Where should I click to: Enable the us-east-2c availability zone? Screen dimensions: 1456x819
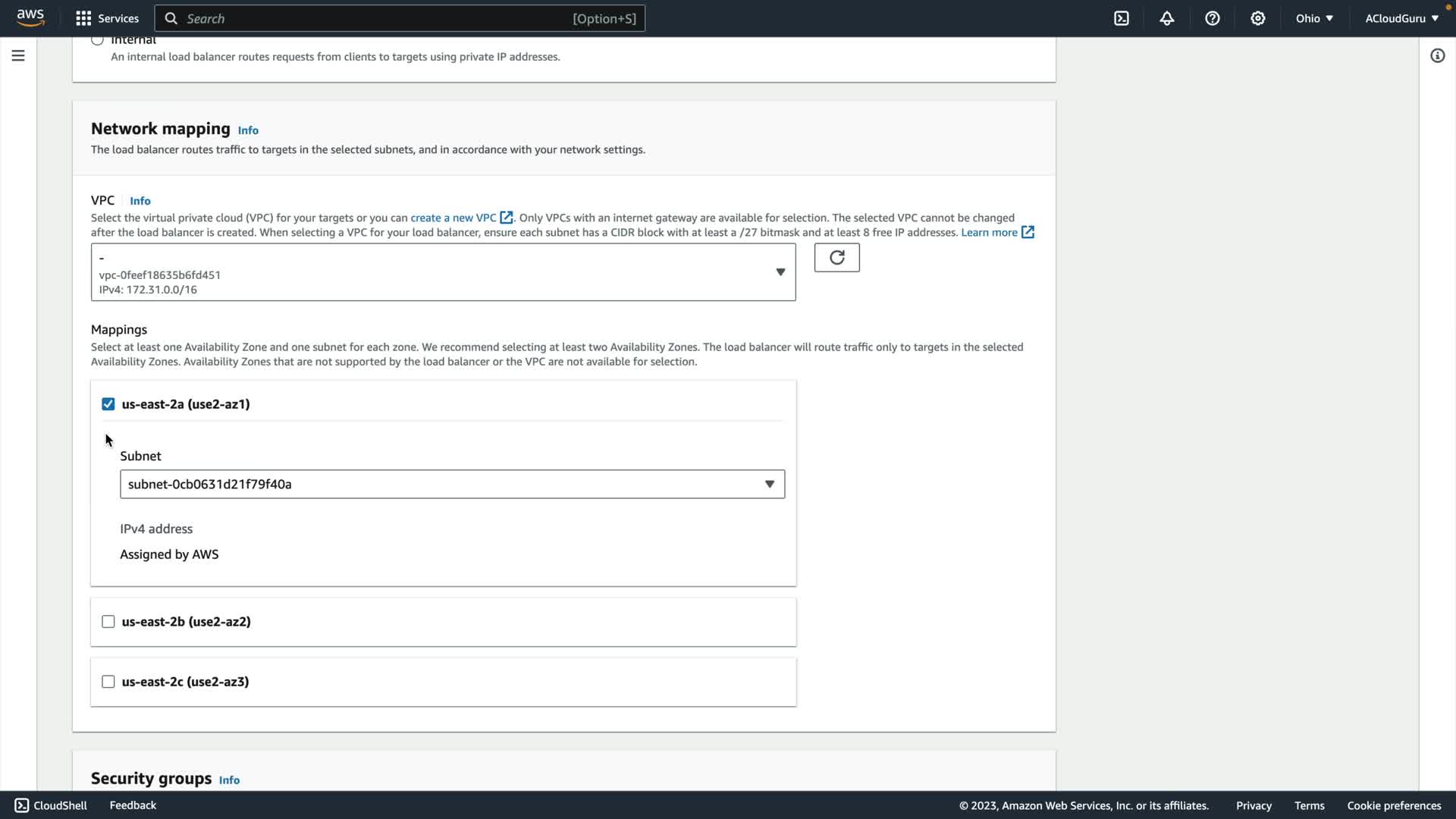pyautogui.click(x=108, y=682)
